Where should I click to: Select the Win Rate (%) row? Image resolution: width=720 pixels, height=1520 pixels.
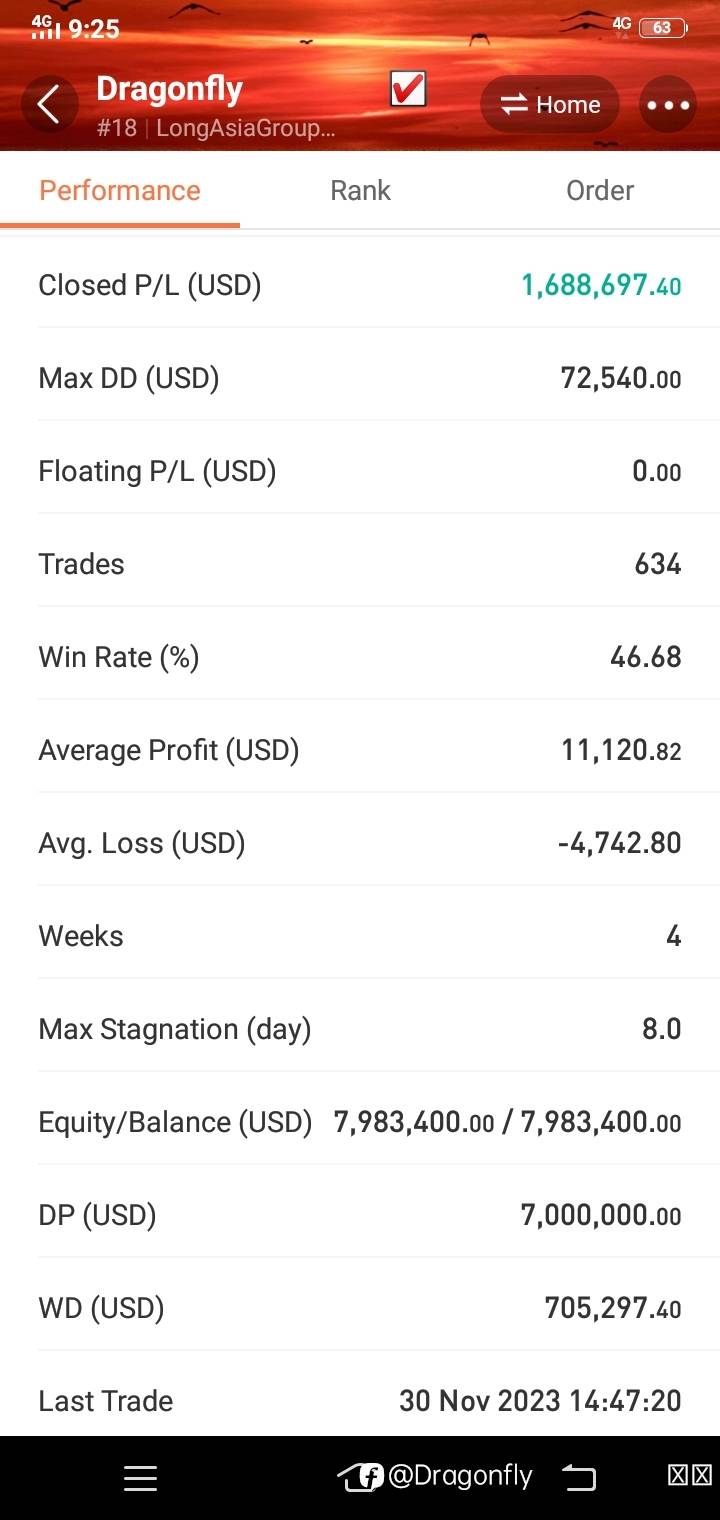click(x=360, y=657)
